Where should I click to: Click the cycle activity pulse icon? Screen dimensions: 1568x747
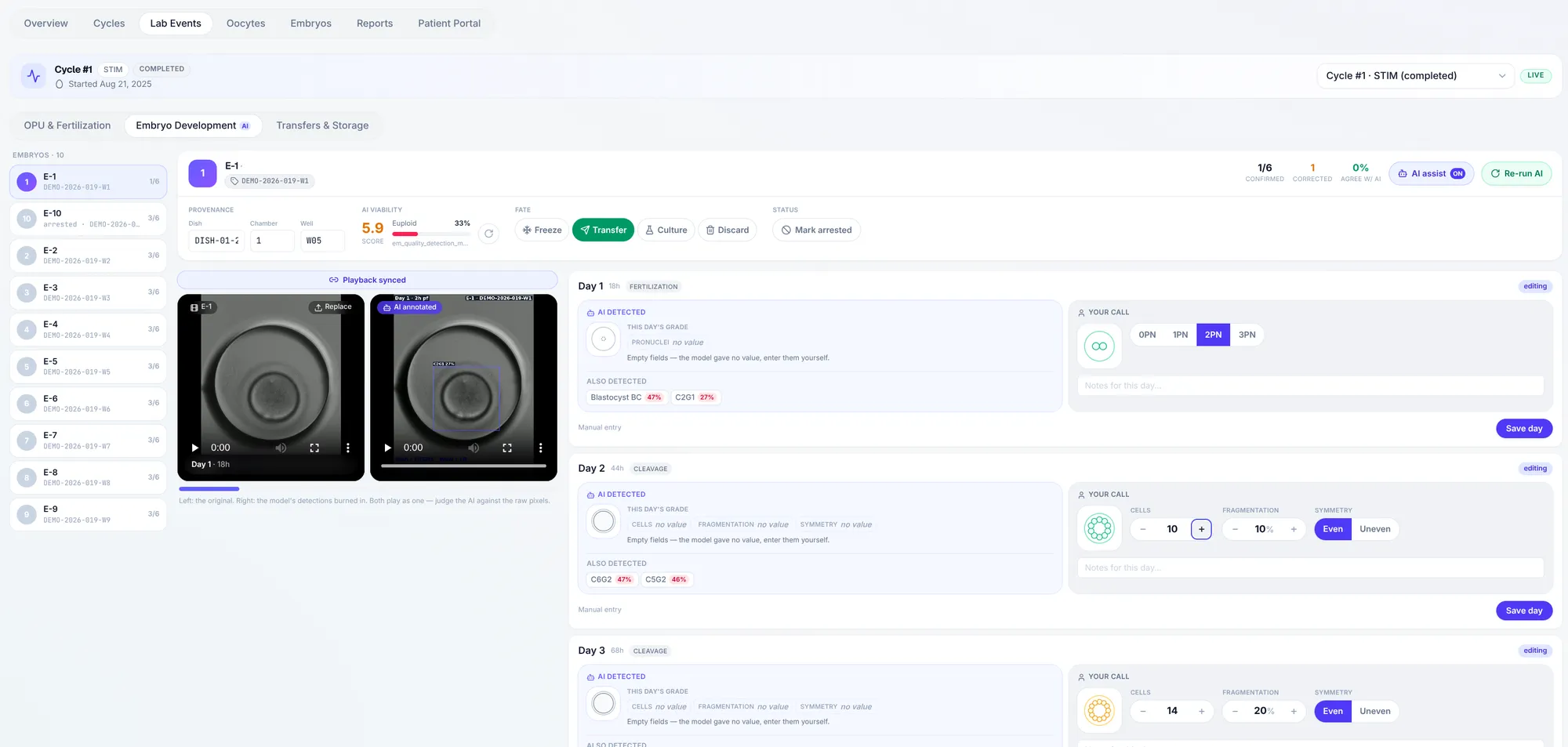click(33, 76)
